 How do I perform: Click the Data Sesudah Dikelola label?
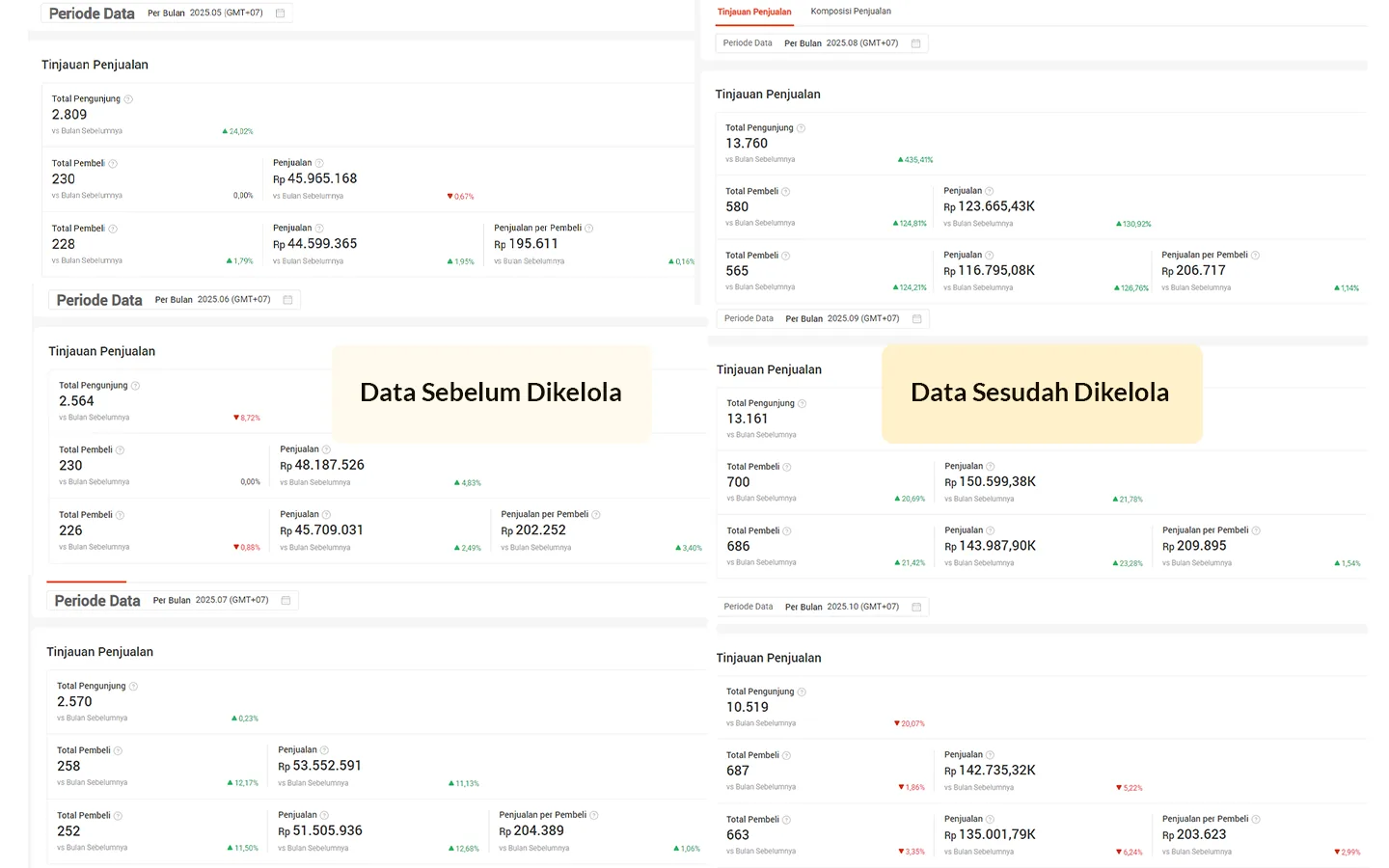click(1040, 393)
